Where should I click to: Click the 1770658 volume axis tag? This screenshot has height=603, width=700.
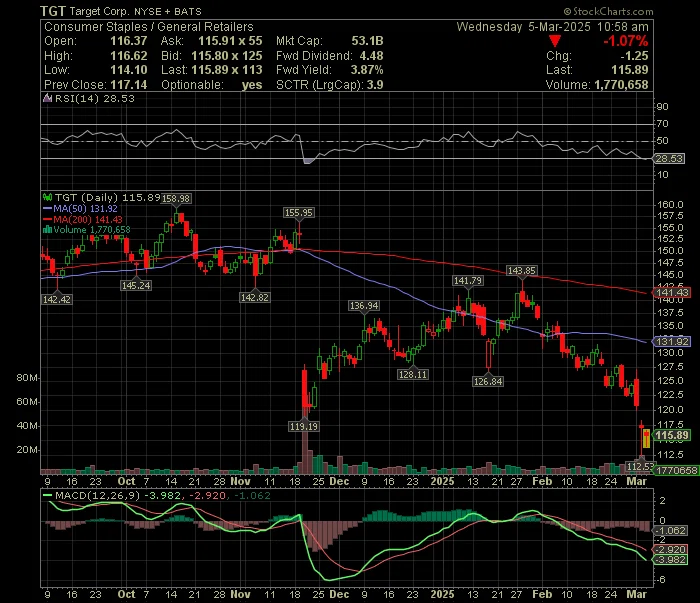677,470
